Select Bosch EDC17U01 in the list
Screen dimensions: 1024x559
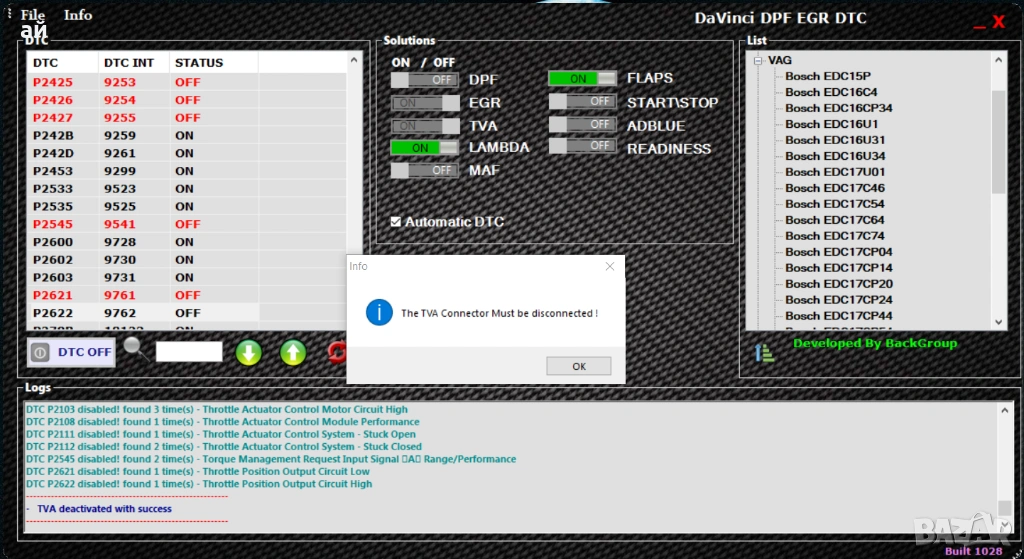pyautogui.click(x=835, y=172)
